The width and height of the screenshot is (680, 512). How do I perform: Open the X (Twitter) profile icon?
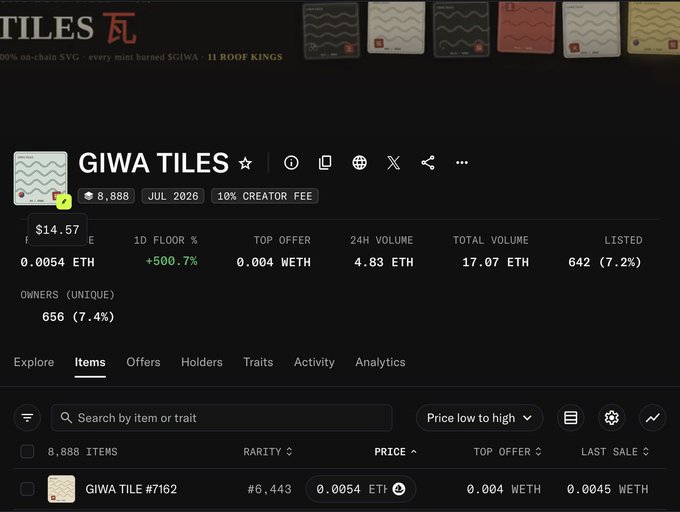pyautogui.click(x=394, y=163)
